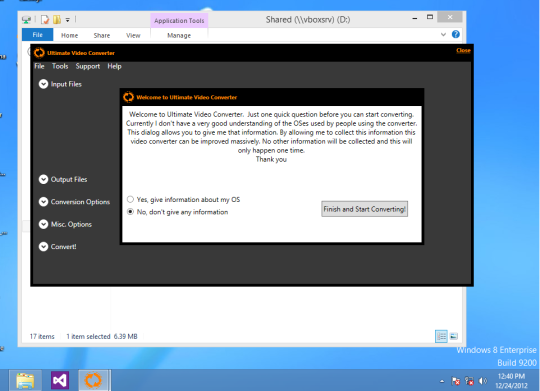Expand the Convert! section
Screen dimensions: 540x391
tap(43, 247)
